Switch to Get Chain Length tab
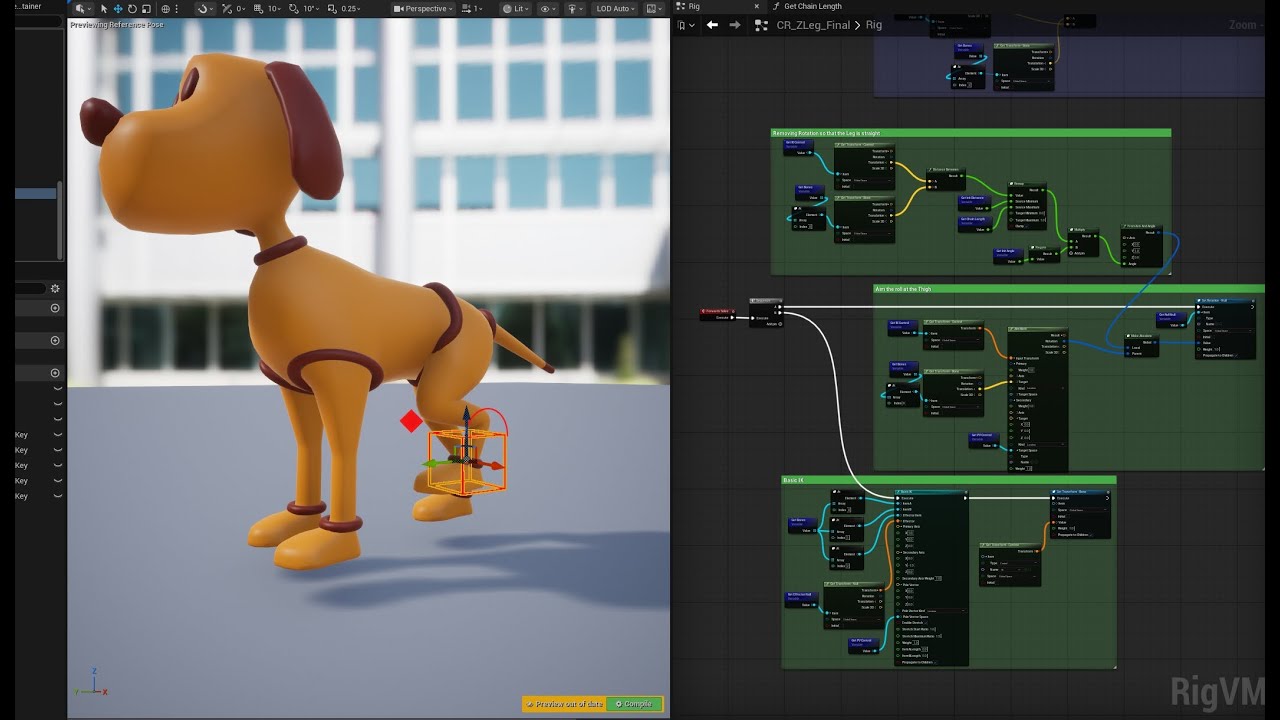Screen dimensions: 1280x720 tap(812, 6)
